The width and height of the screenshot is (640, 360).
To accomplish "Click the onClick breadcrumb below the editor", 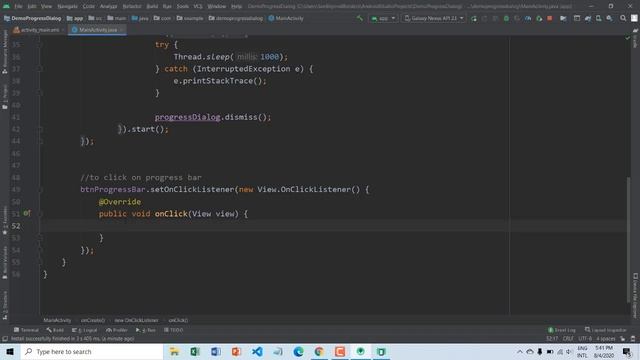I will point(178,320).
